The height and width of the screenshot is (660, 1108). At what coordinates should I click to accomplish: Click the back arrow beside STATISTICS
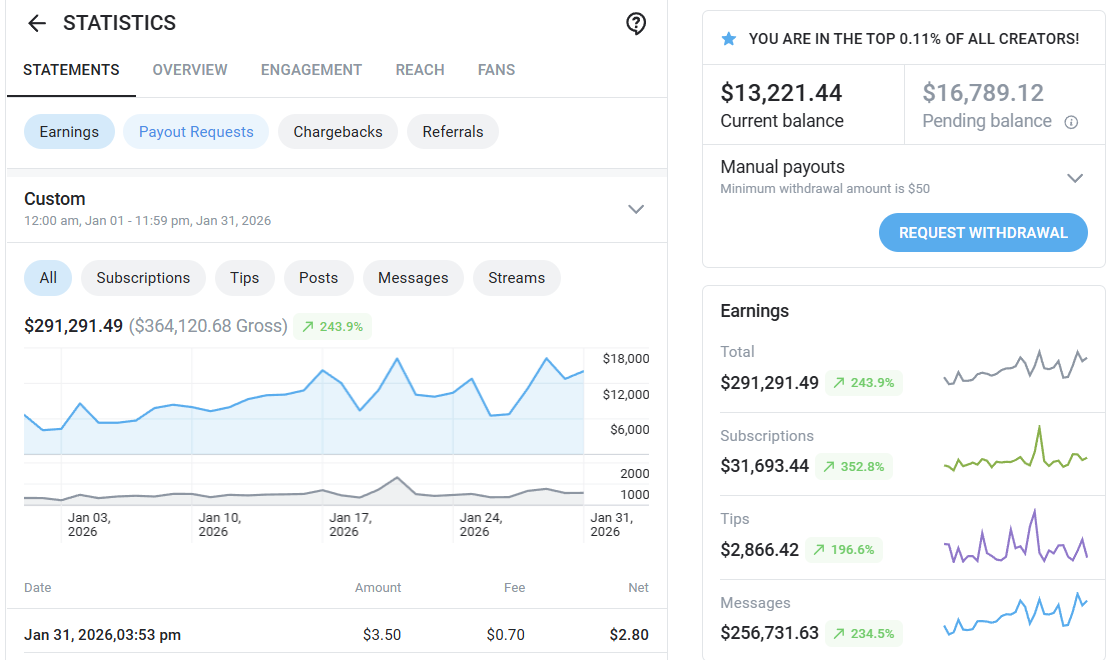tap(37, 23)
